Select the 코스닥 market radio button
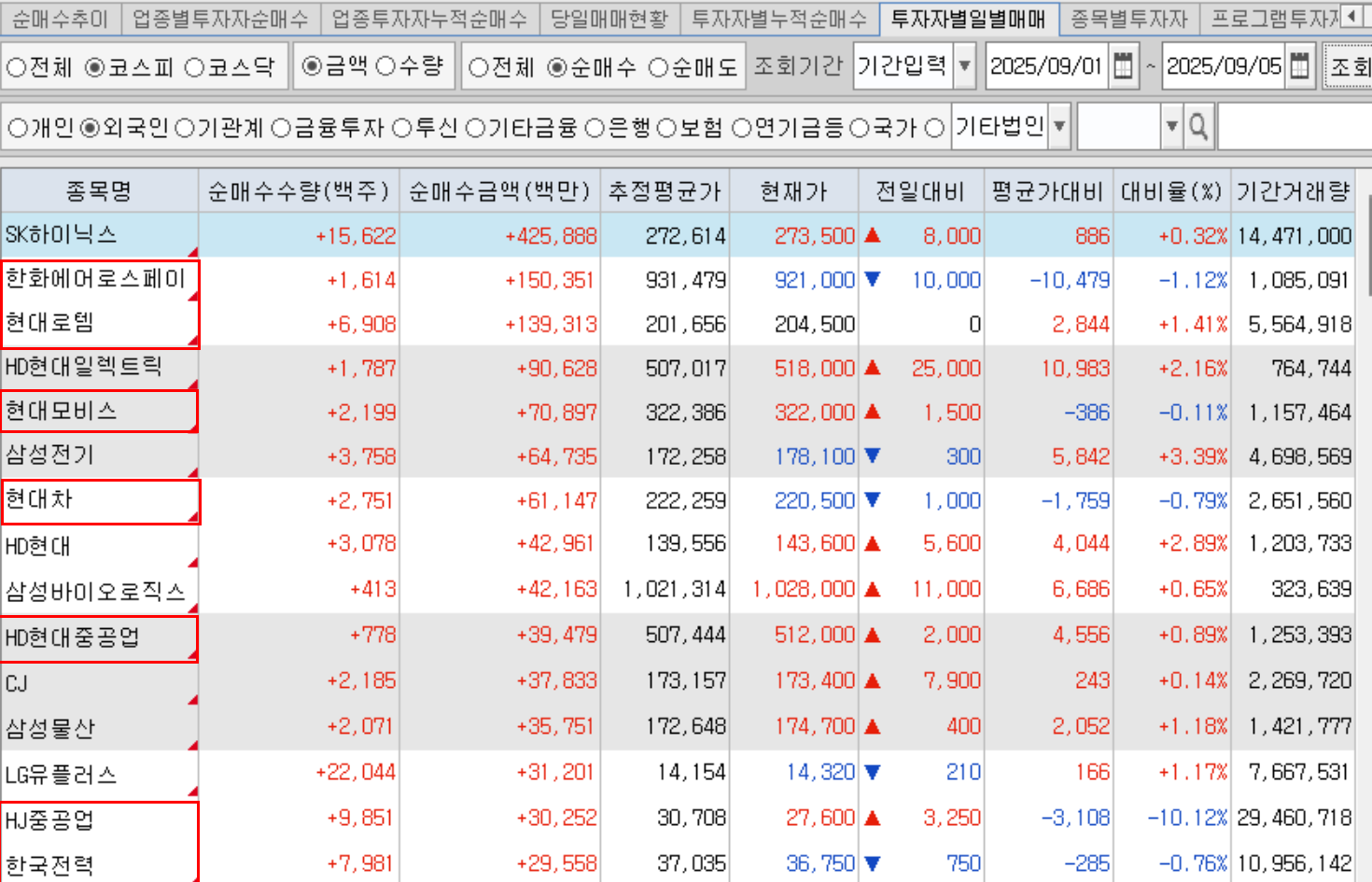Screen dimensions: 1372x882 coord(195,67)
